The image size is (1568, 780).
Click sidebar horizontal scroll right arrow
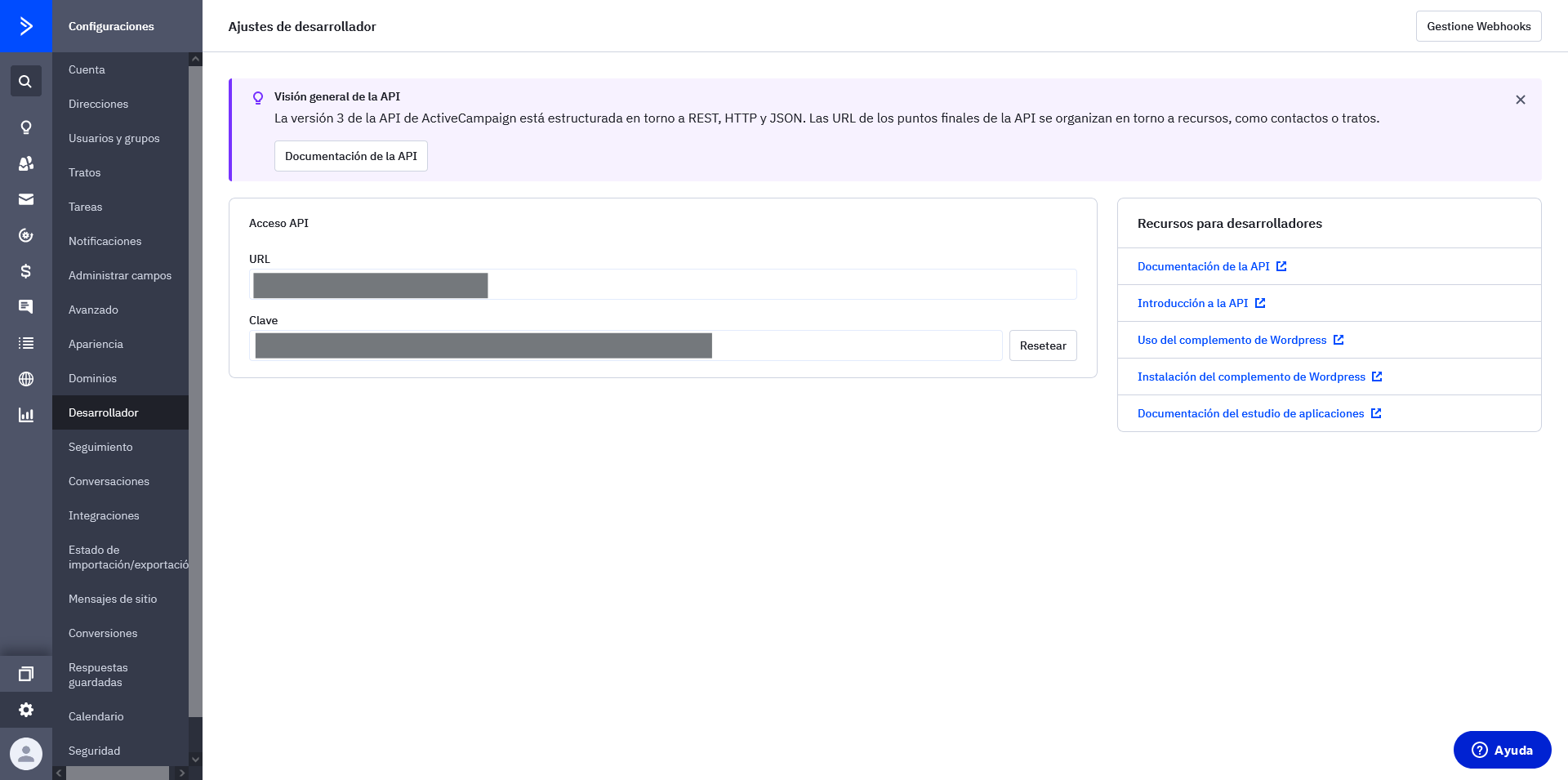(x=181, y=773)
